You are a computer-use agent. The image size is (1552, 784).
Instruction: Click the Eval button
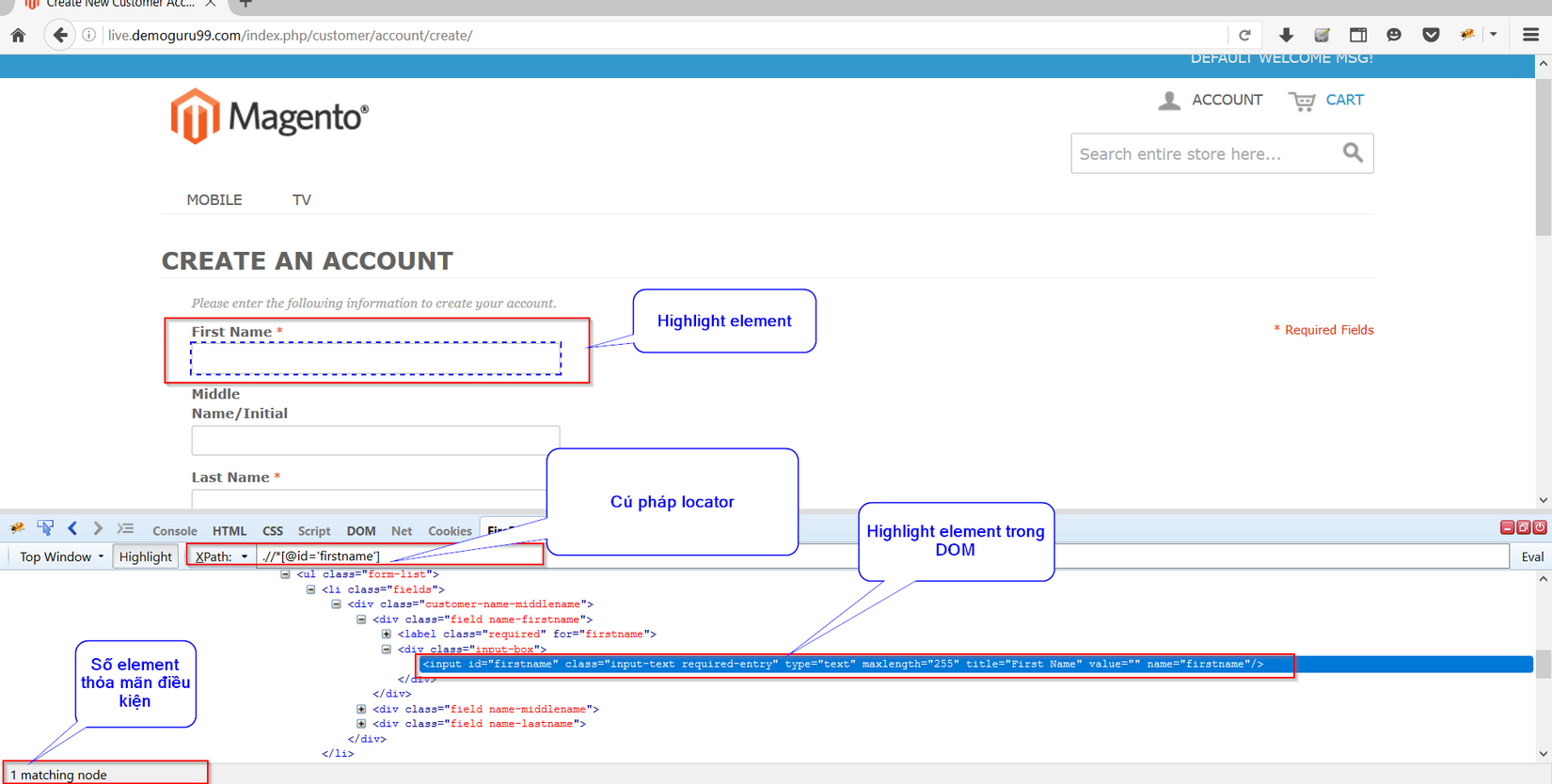[1532, 557]
